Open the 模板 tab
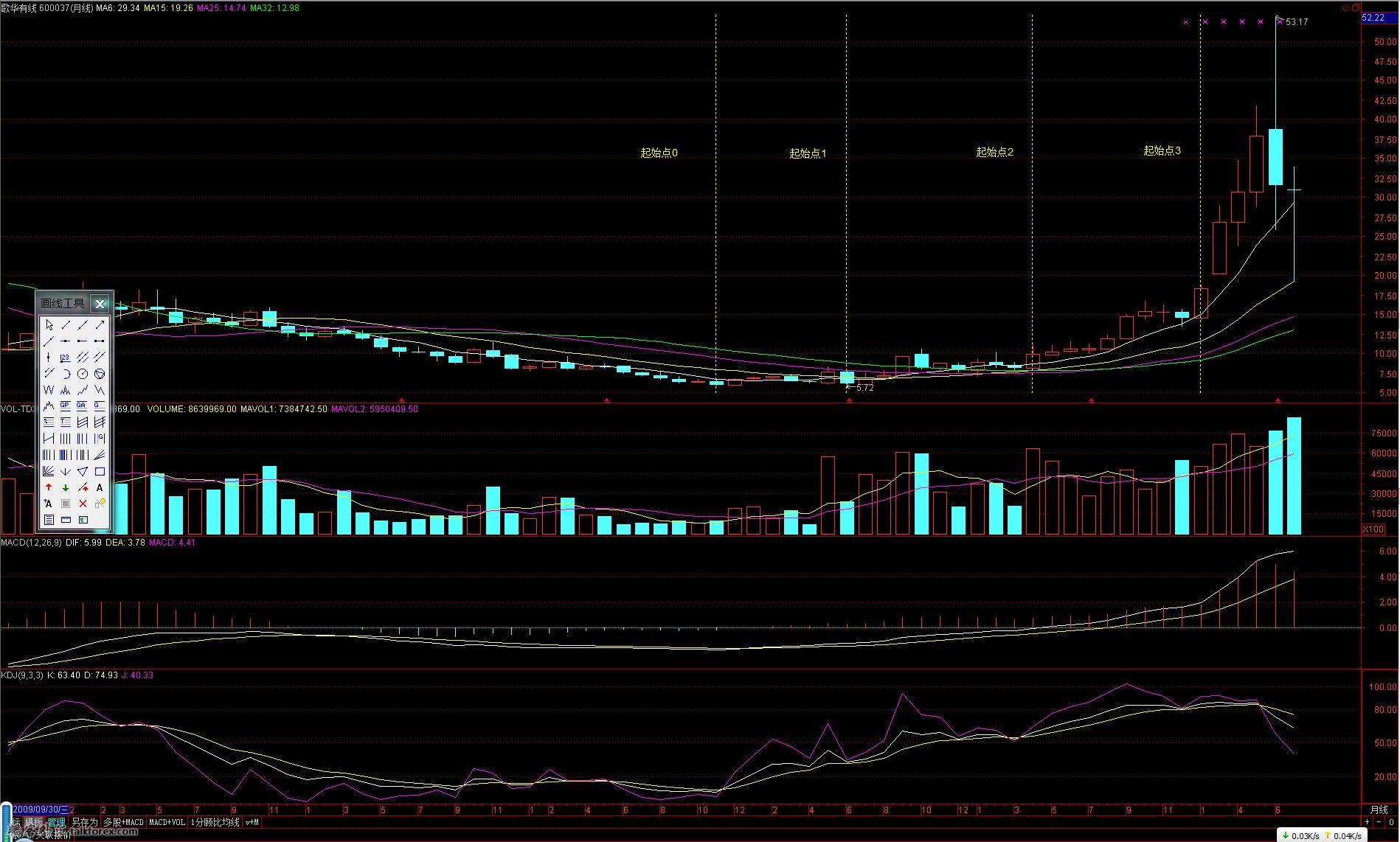 click(34, 822)
